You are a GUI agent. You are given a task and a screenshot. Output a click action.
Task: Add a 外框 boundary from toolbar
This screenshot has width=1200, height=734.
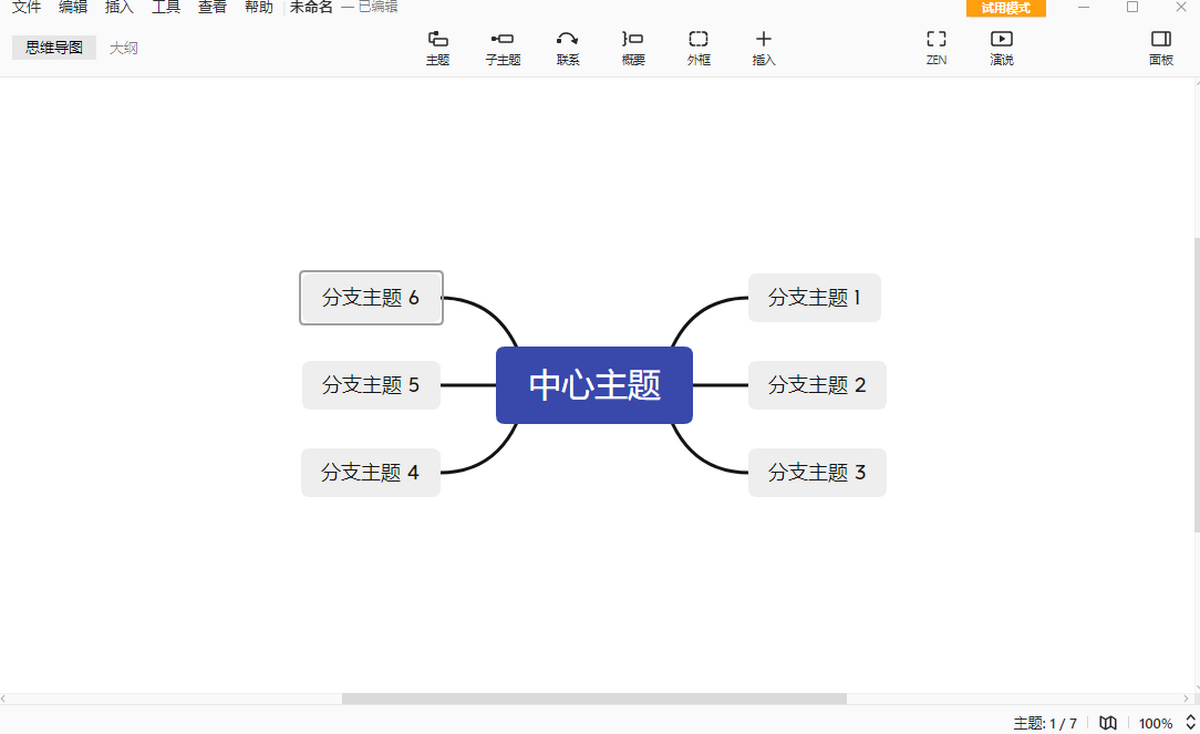(x=698, y=47)
